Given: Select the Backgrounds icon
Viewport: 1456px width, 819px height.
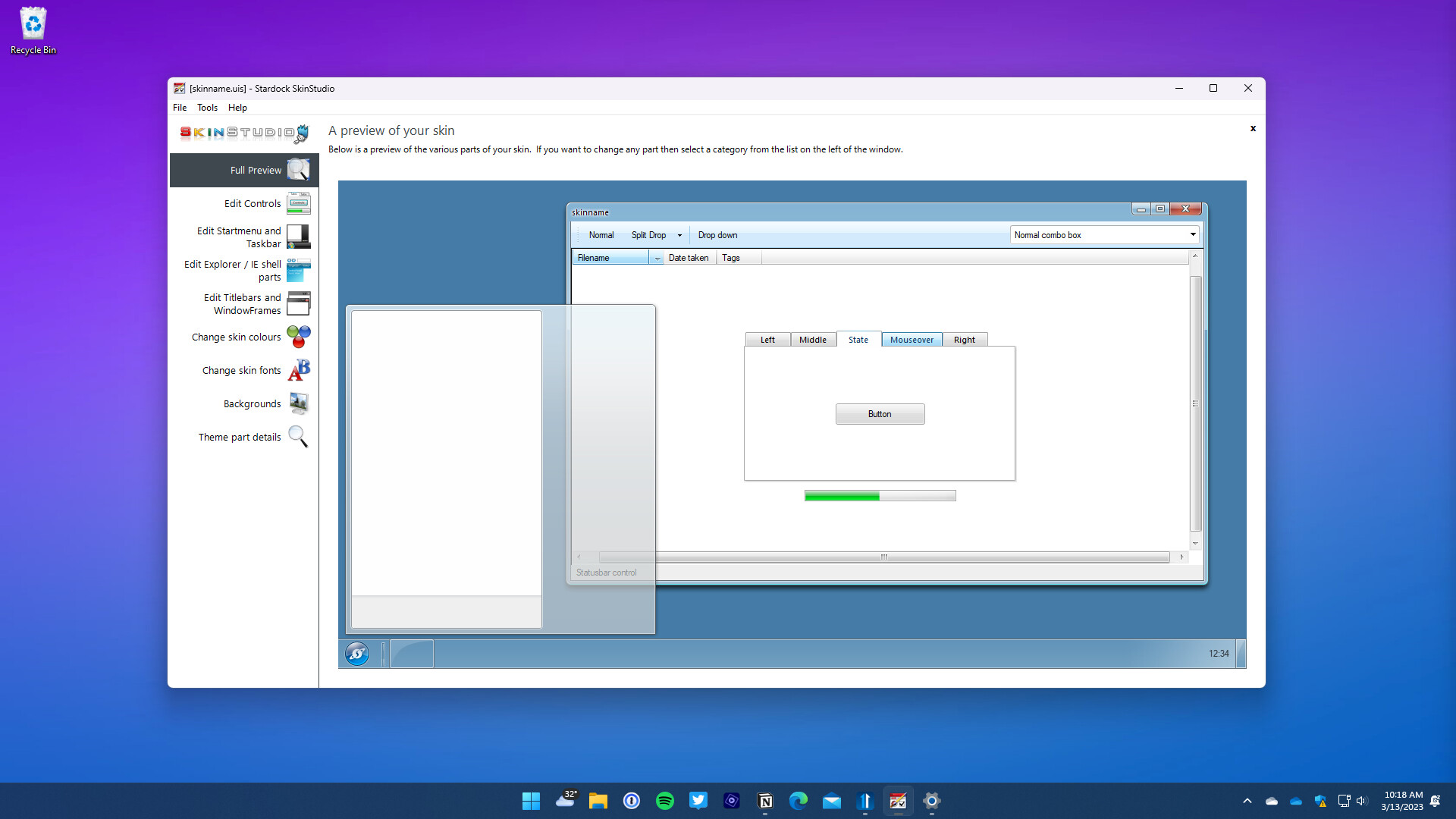Looking at the screenshot, I should 298,403.
